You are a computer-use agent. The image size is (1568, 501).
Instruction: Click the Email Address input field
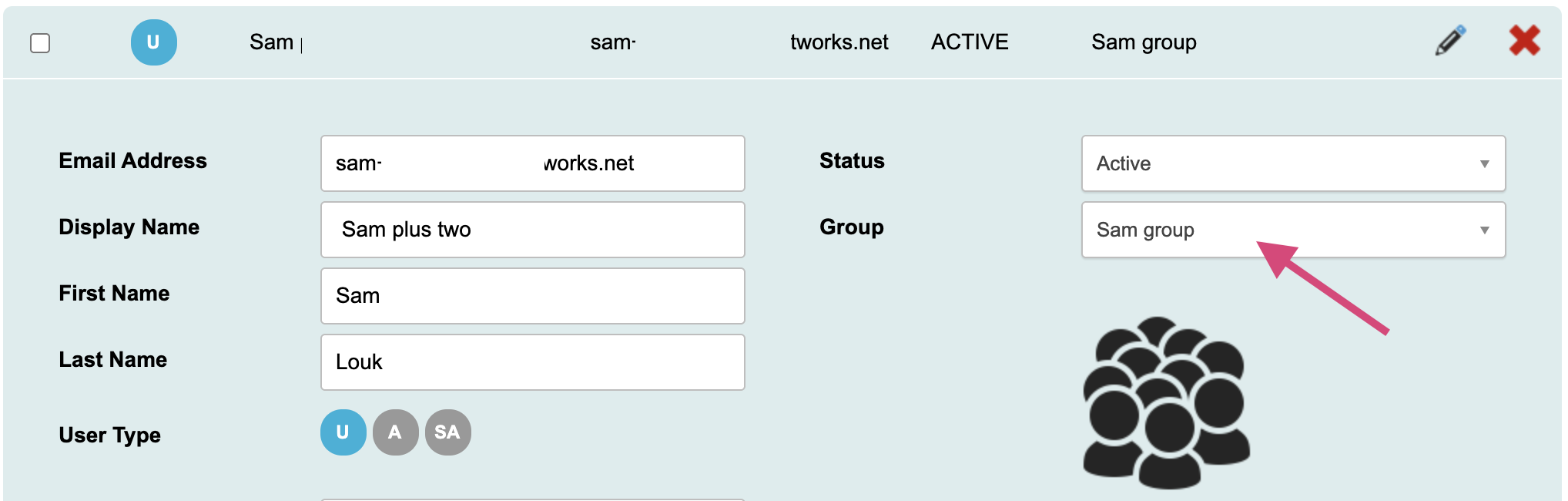532,163
